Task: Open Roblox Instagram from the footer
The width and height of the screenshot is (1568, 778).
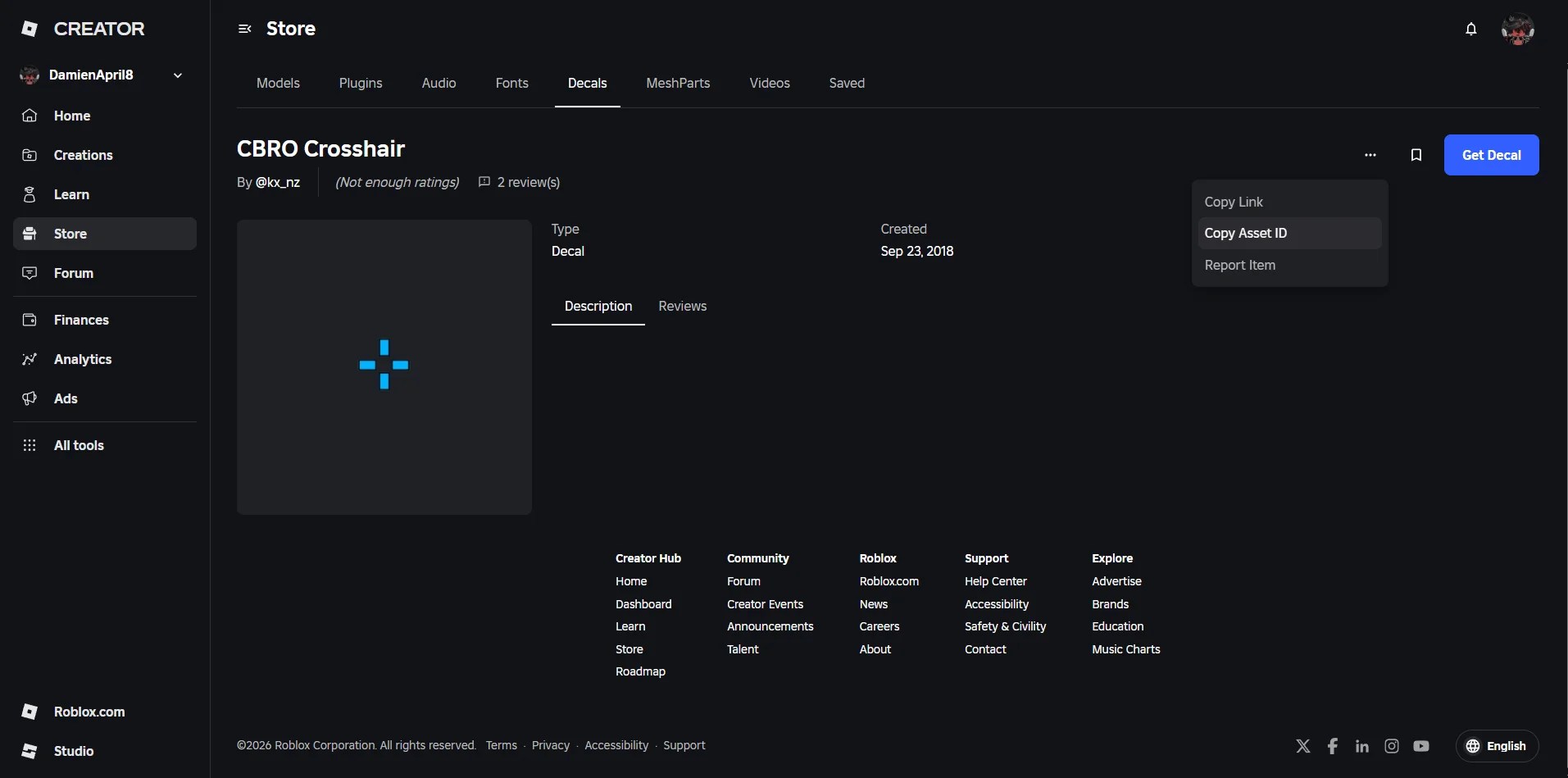Action: coord(1391,746)
